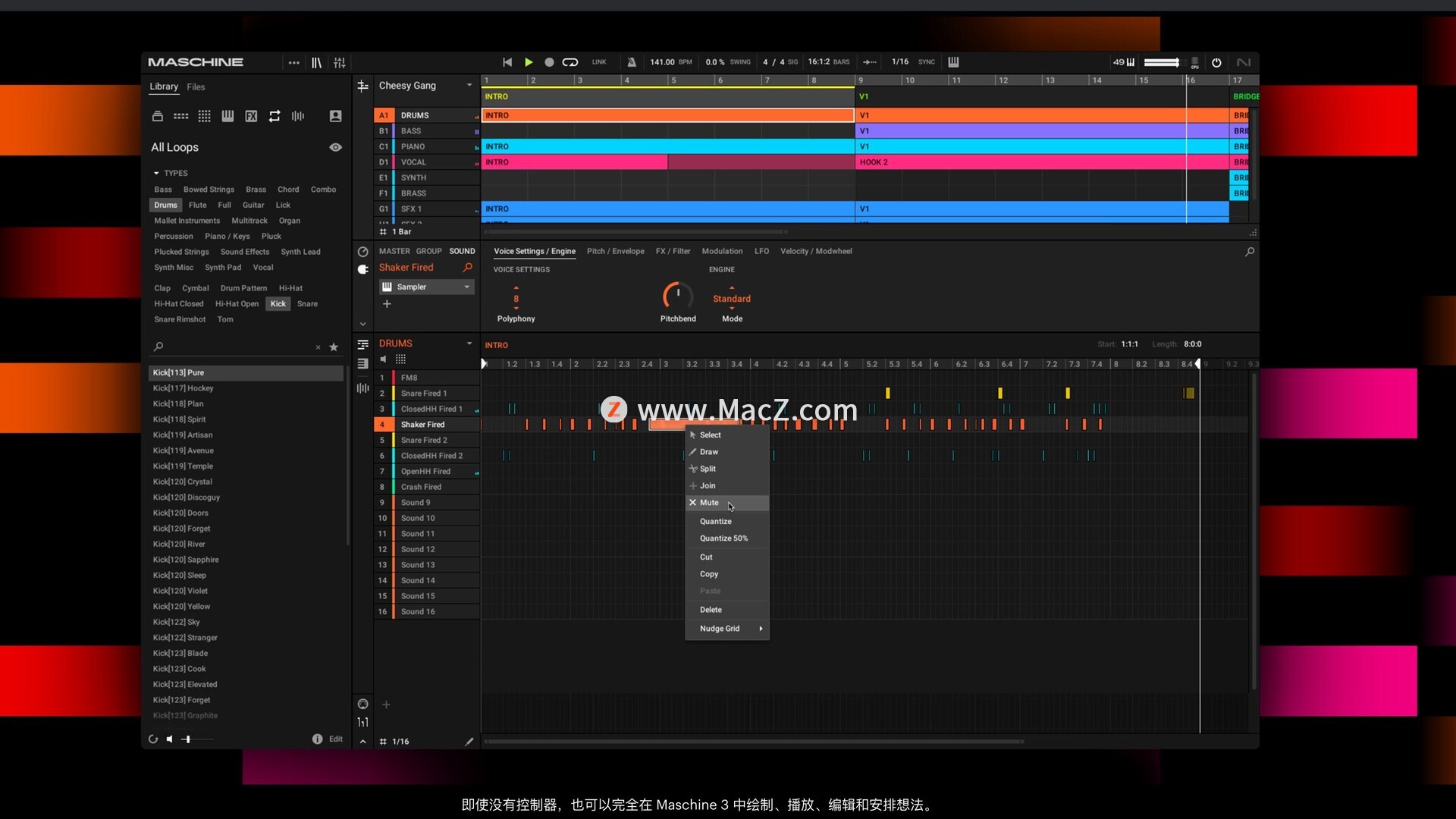The height and width of the screenshot is (819, 1456).
Task: Select the Kick subtype tag
Action: coord(278,304)
